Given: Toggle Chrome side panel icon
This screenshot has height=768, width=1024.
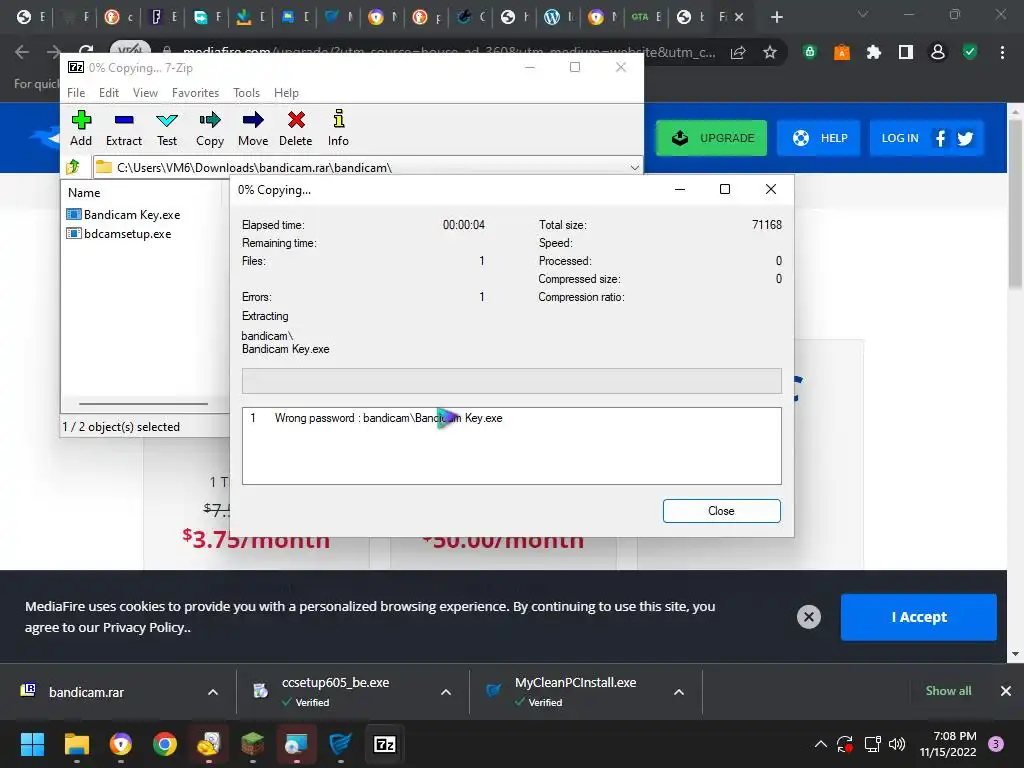Looking at the screenshot, I should point(906,52).
